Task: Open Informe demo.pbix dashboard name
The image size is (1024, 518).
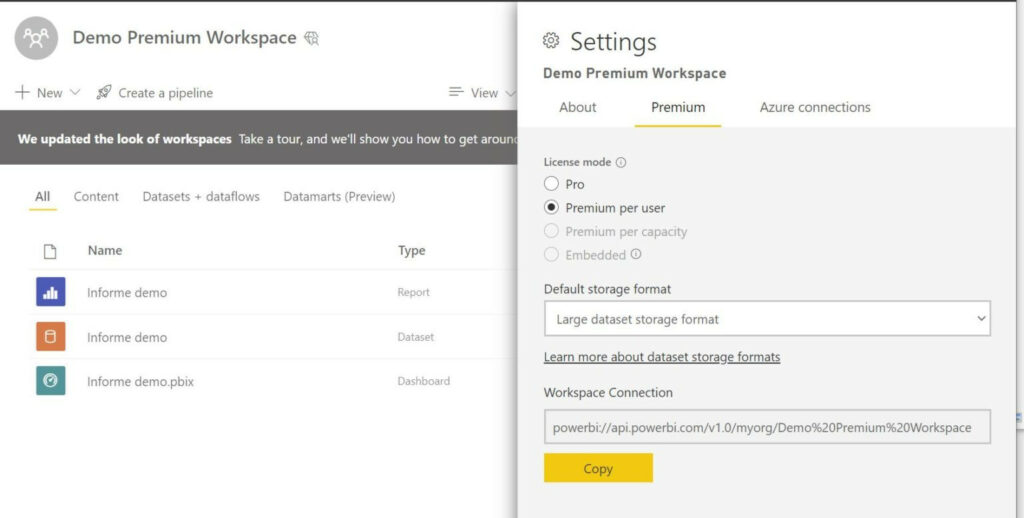Action: pyautogui.click(x=140, y=381)
